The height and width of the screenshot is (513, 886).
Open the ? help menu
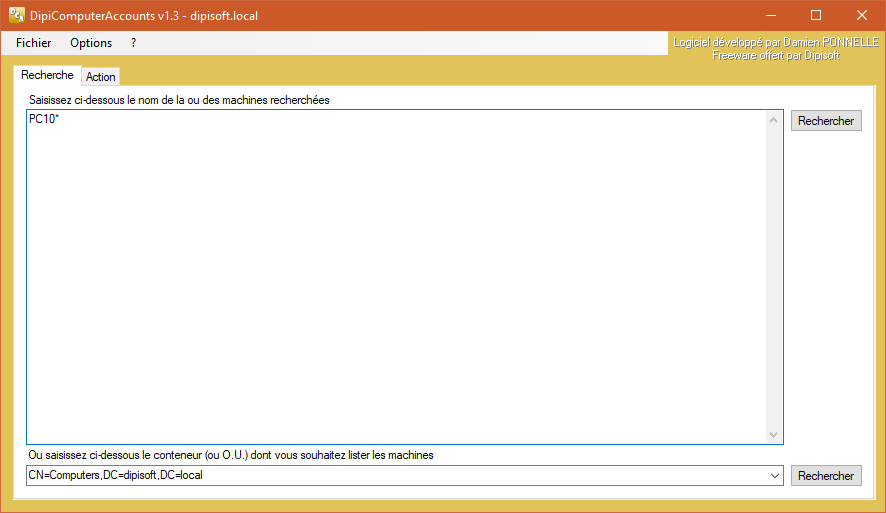133,43
